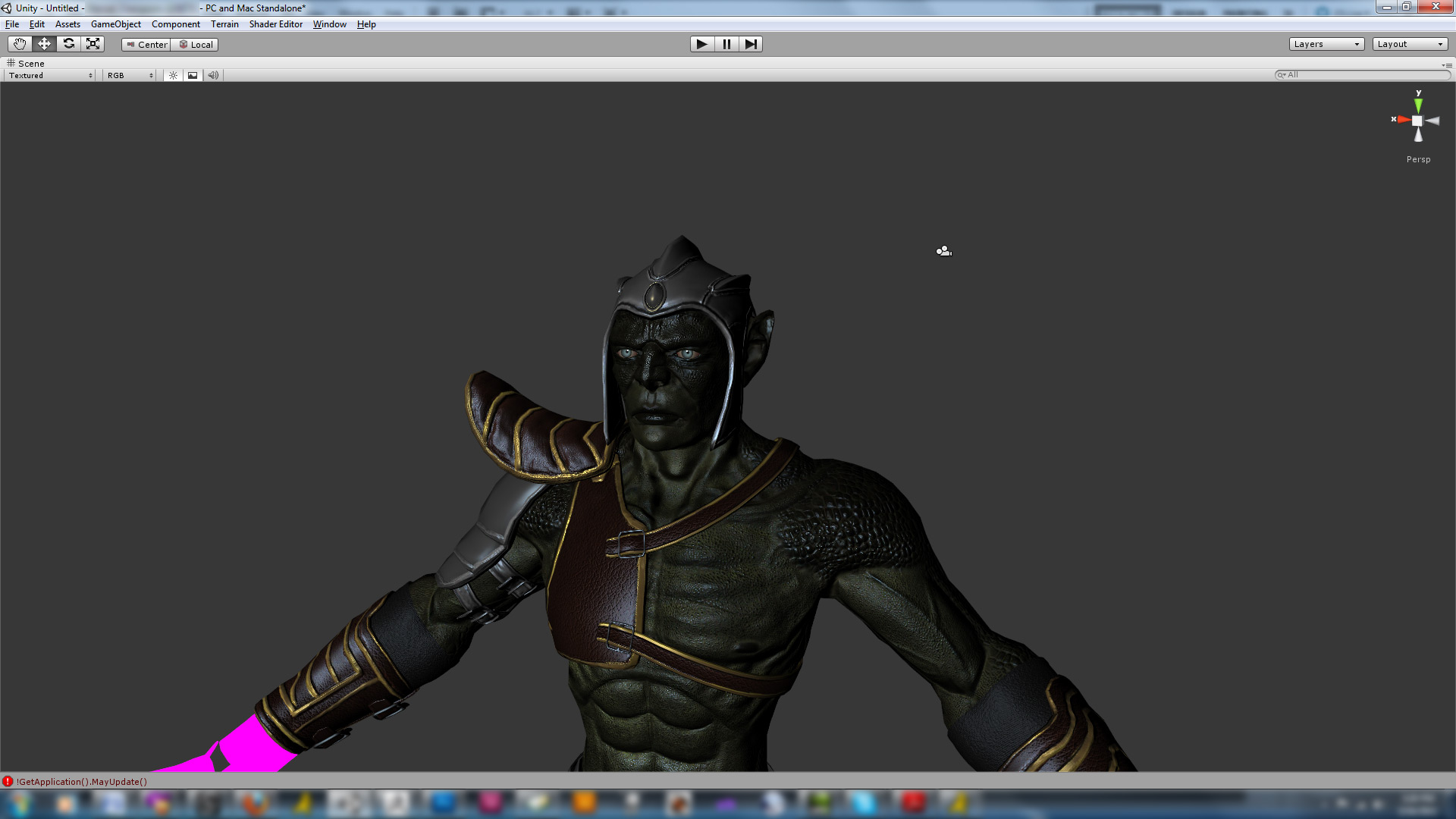
Task: Advance one frame with the Step button
Action: (x=751, y=44)
